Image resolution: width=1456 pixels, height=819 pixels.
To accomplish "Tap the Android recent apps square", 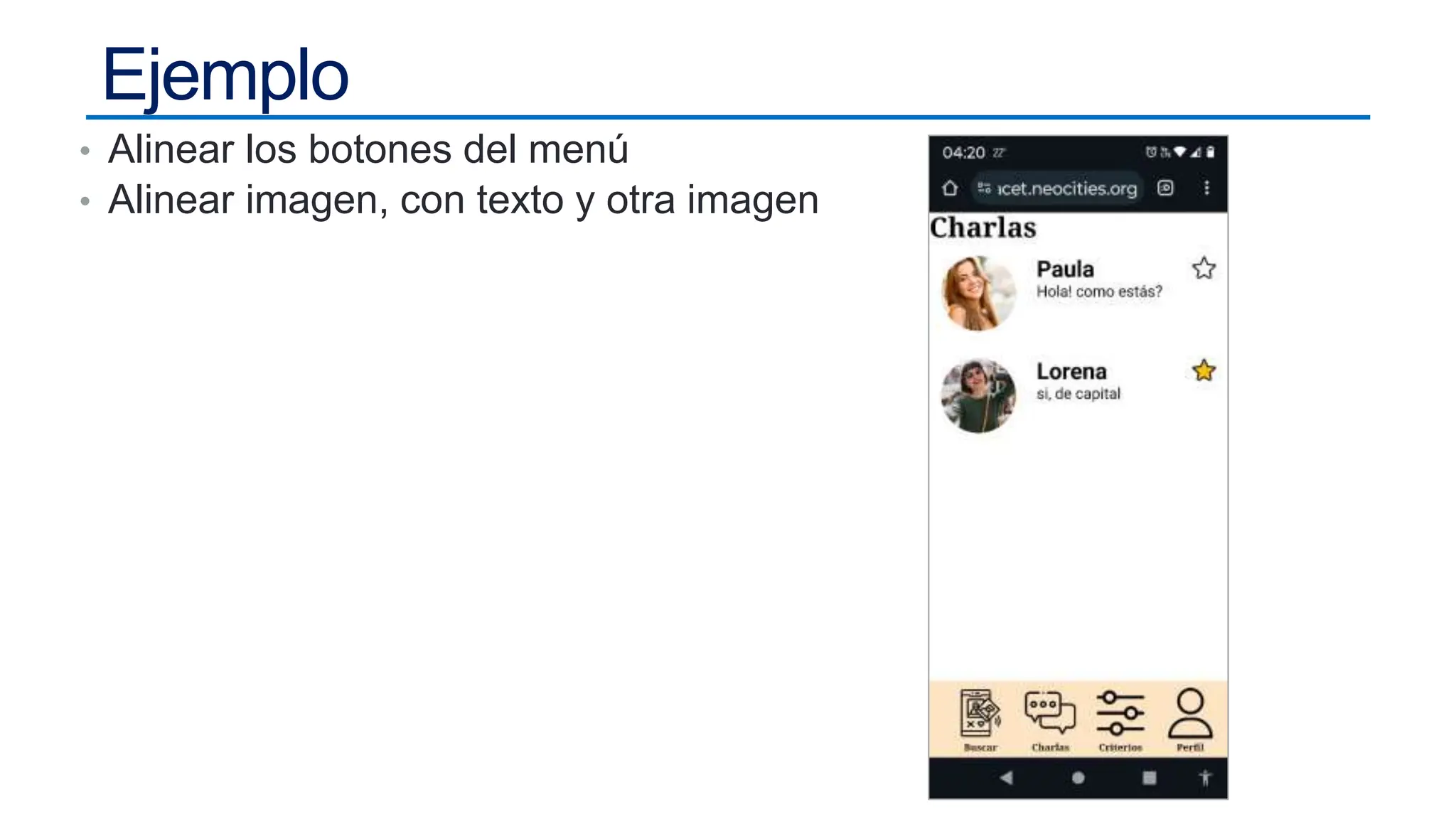I will (x=1149, y=778).
